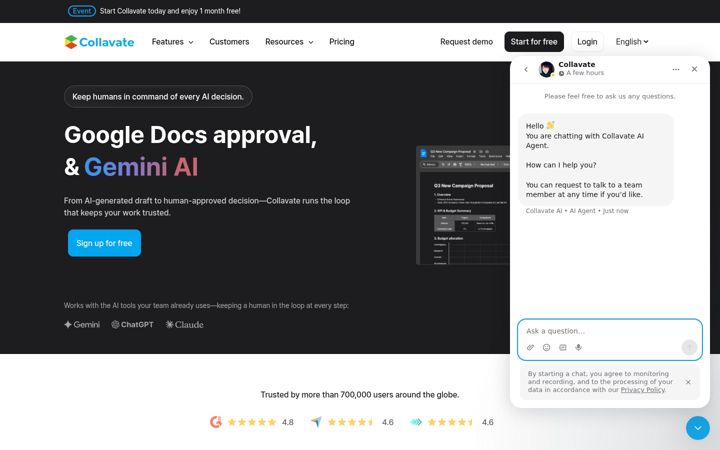Click the Collavate agent avatar
Viewport: 720px width, 450px height.
546,69
